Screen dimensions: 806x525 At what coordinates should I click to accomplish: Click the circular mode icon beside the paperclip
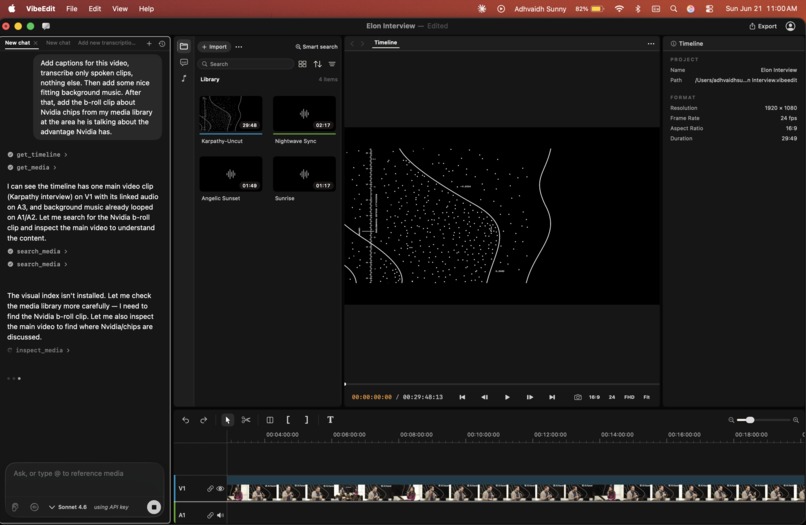34,507
